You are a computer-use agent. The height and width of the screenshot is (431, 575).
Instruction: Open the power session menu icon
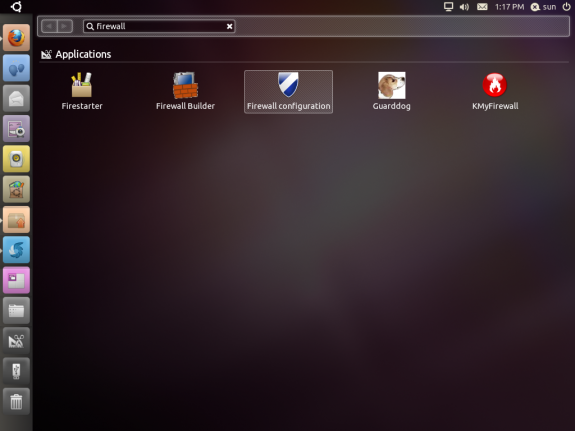coord(566,7)
